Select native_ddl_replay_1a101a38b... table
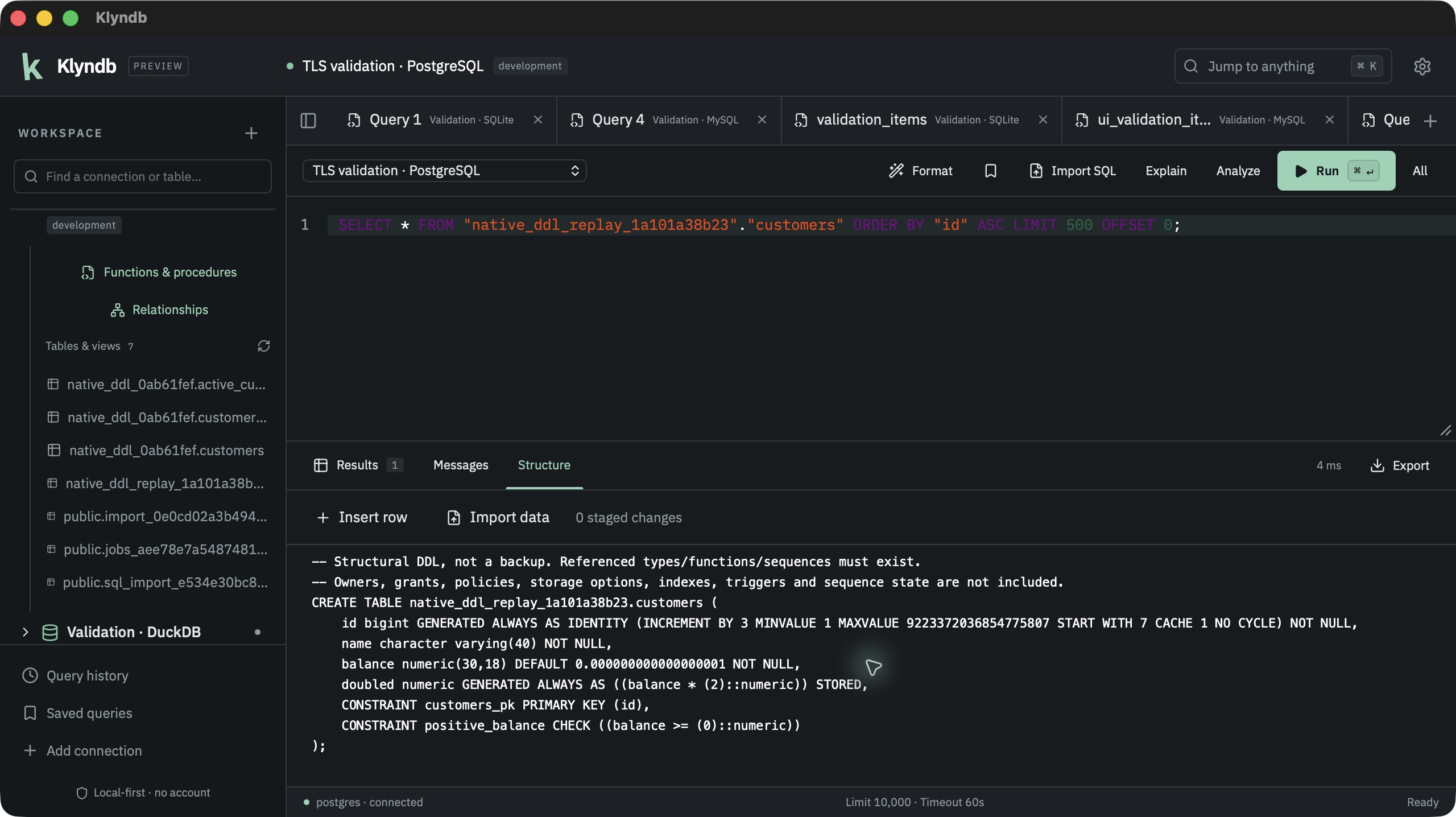Image resolution: width=1456 pixels, height=817 pixels. 156,483
